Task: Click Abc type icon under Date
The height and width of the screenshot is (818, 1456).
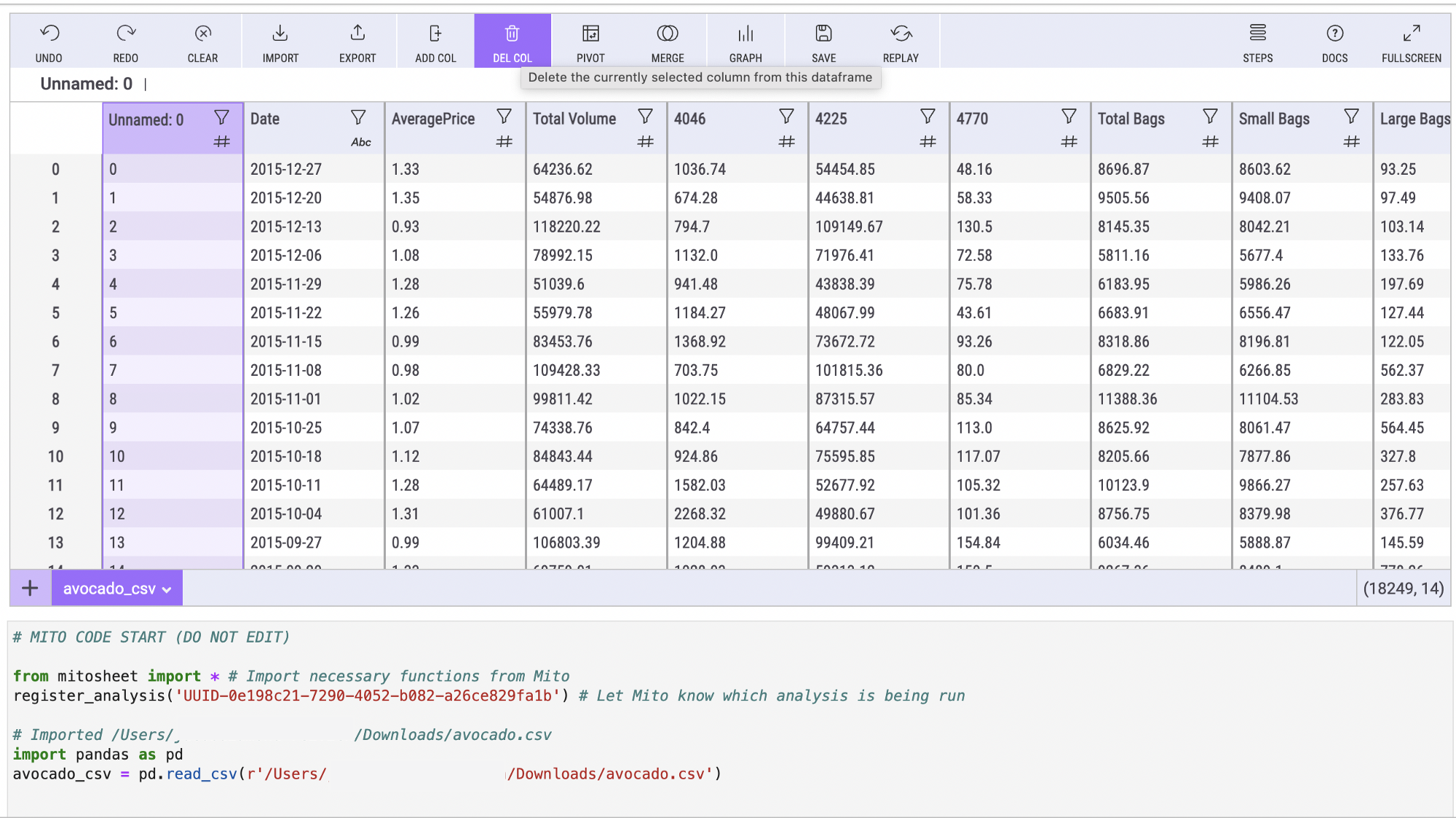Action: click(360, 143)
